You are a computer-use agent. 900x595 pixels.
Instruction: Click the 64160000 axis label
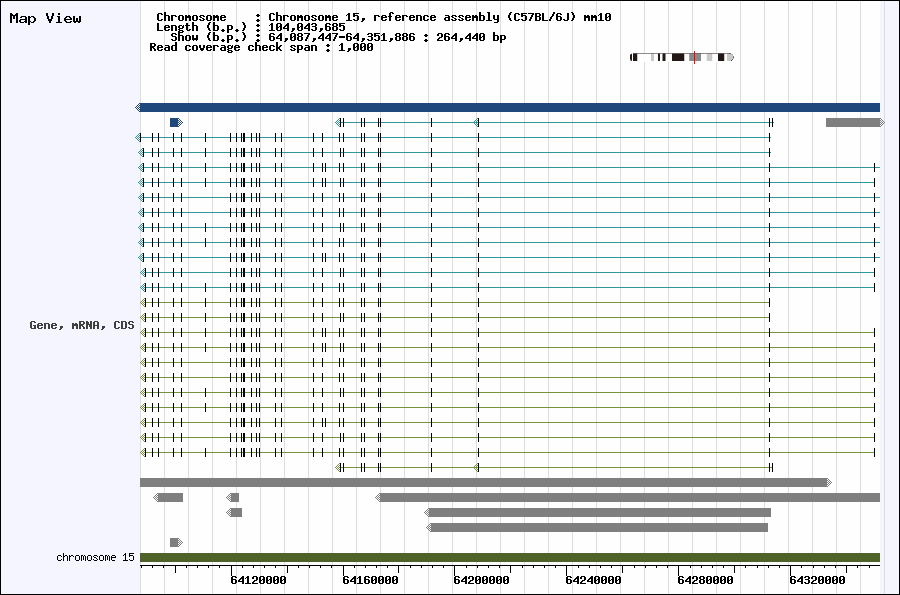tap(370, 580)
